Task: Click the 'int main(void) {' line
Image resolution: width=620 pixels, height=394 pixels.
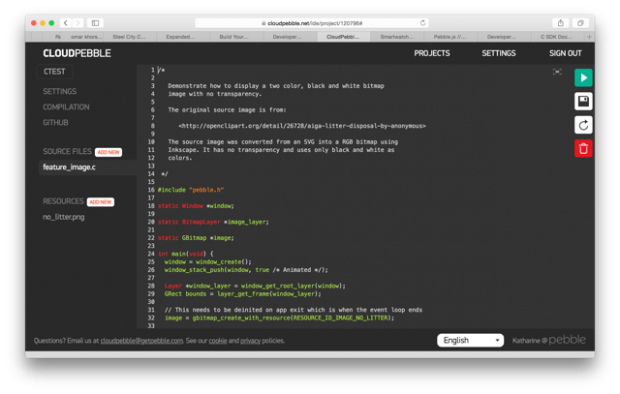Action: [x=185, y=254]
